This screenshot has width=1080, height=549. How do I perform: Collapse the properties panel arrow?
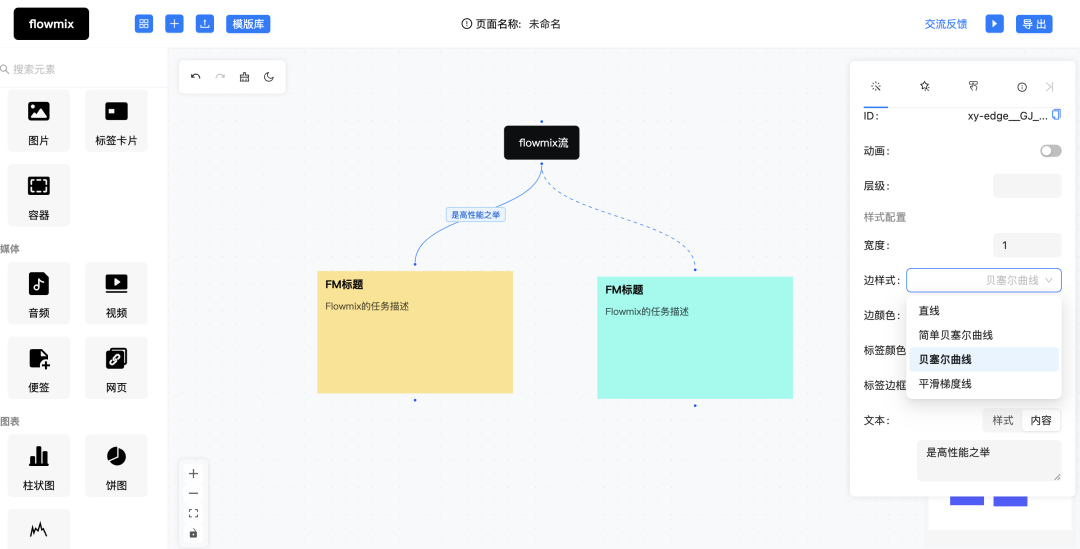point(1050,87)
